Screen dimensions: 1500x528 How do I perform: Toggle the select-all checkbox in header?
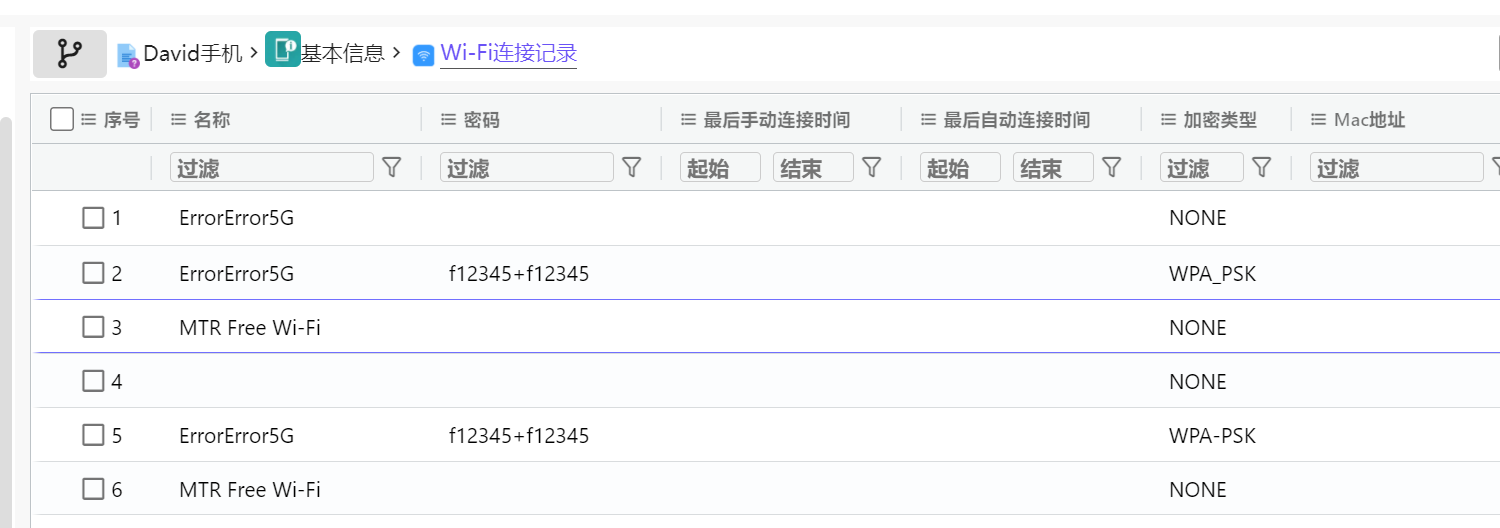(x=62, y=120)
